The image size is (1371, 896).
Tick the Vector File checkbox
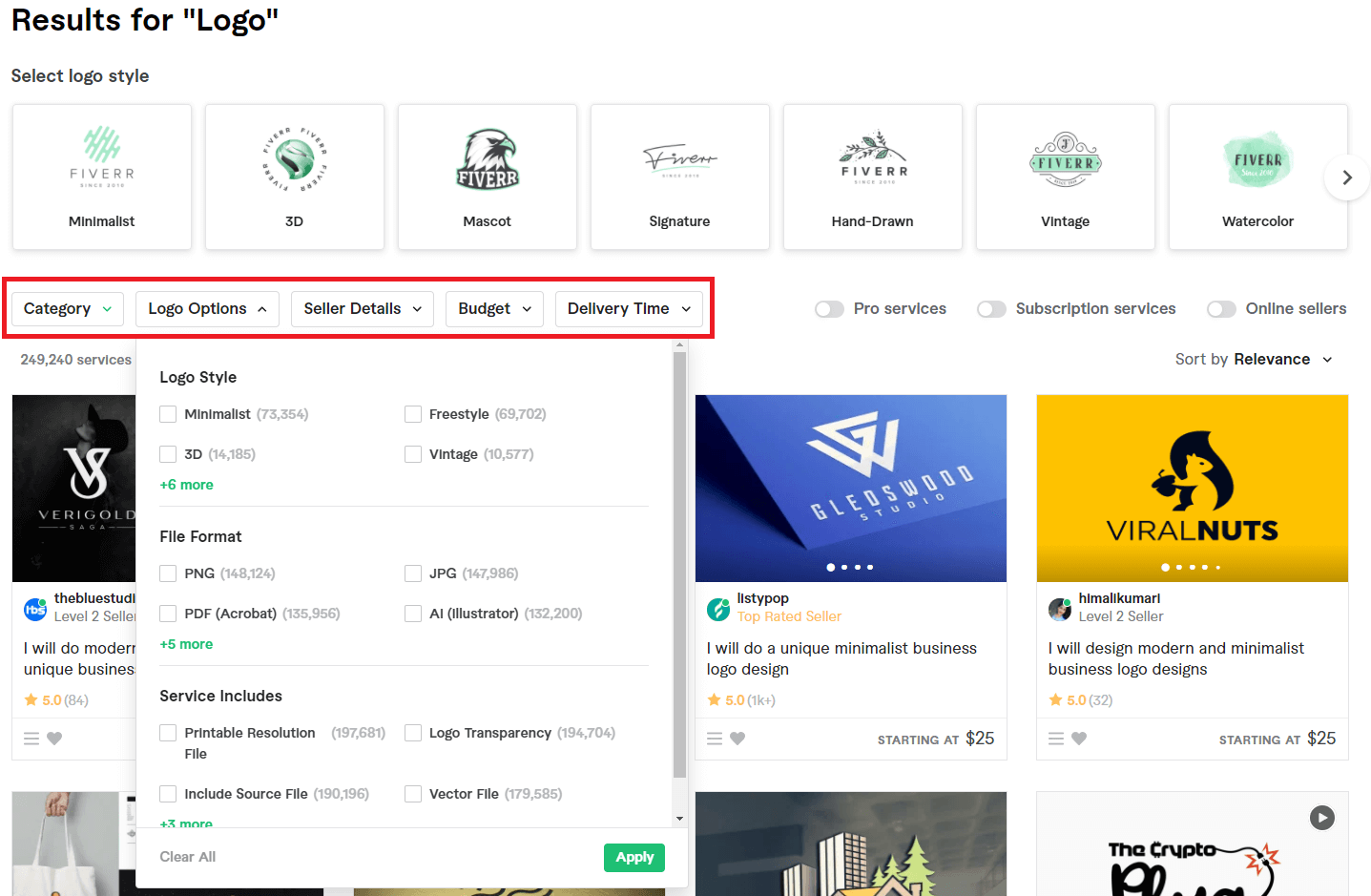coord(413,794)
